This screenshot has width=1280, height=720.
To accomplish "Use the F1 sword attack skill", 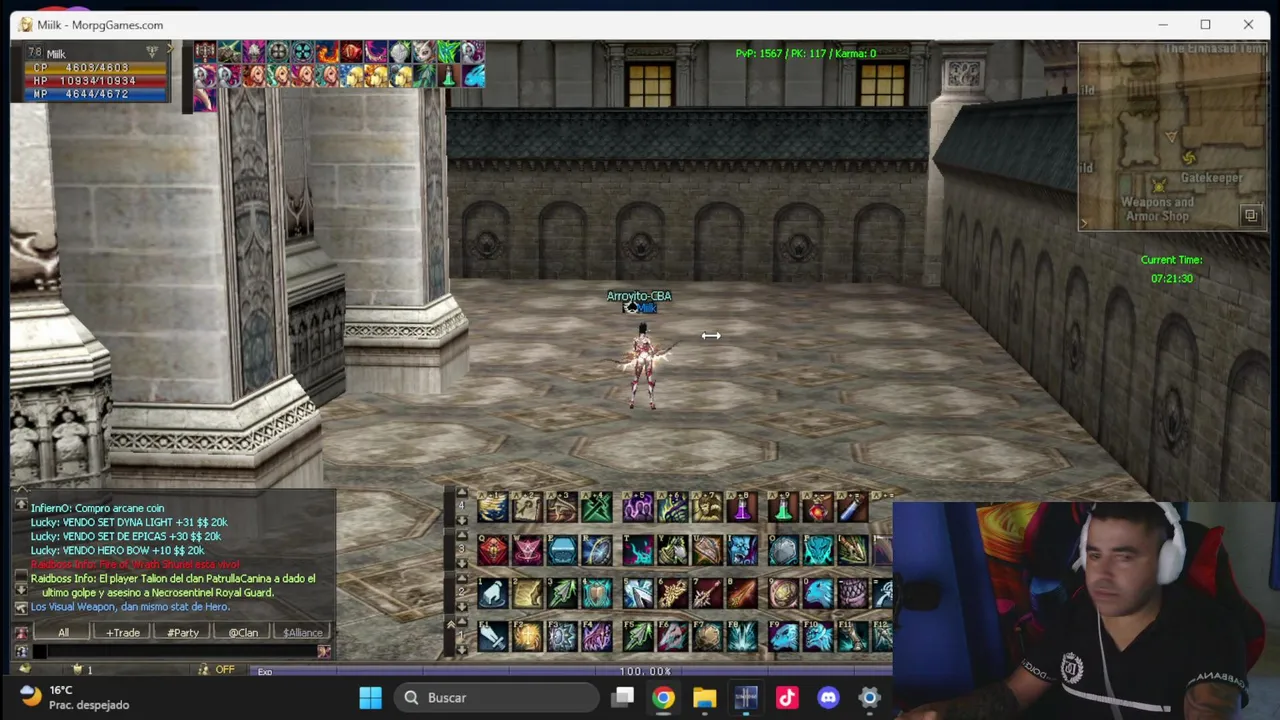I will click(493, 636).
